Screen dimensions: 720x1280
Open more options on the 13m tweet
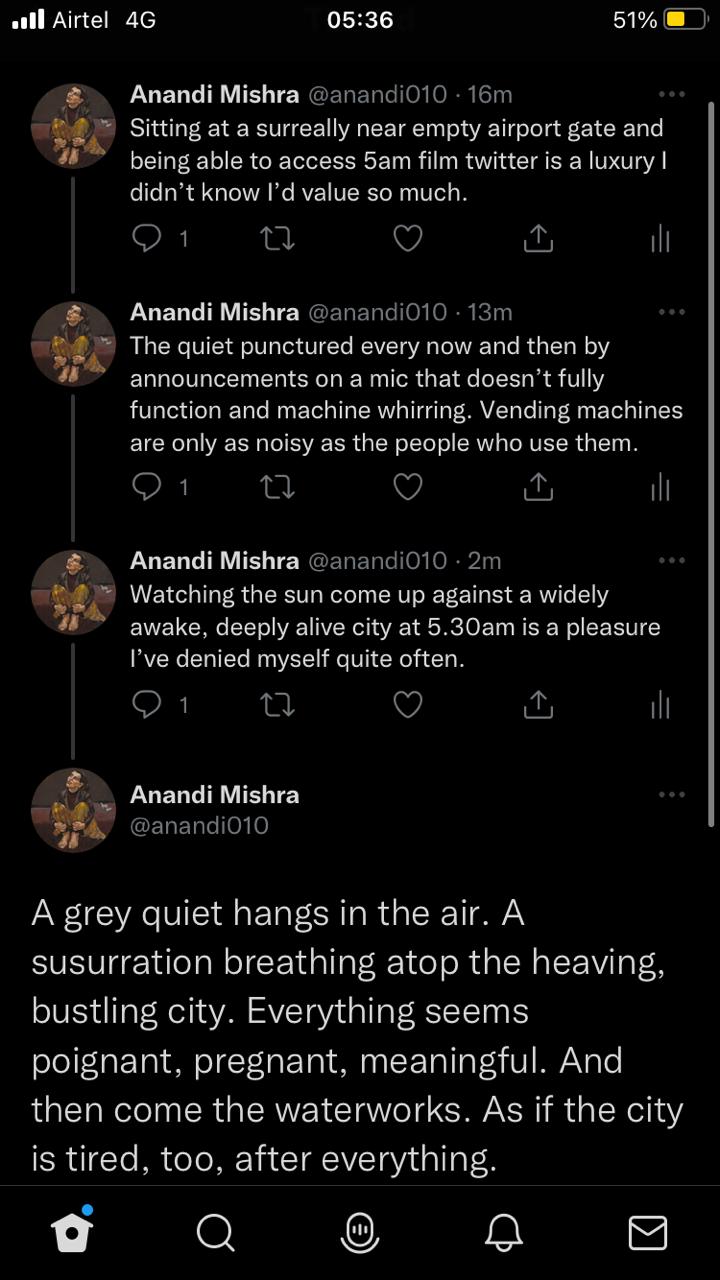point(672,312)
